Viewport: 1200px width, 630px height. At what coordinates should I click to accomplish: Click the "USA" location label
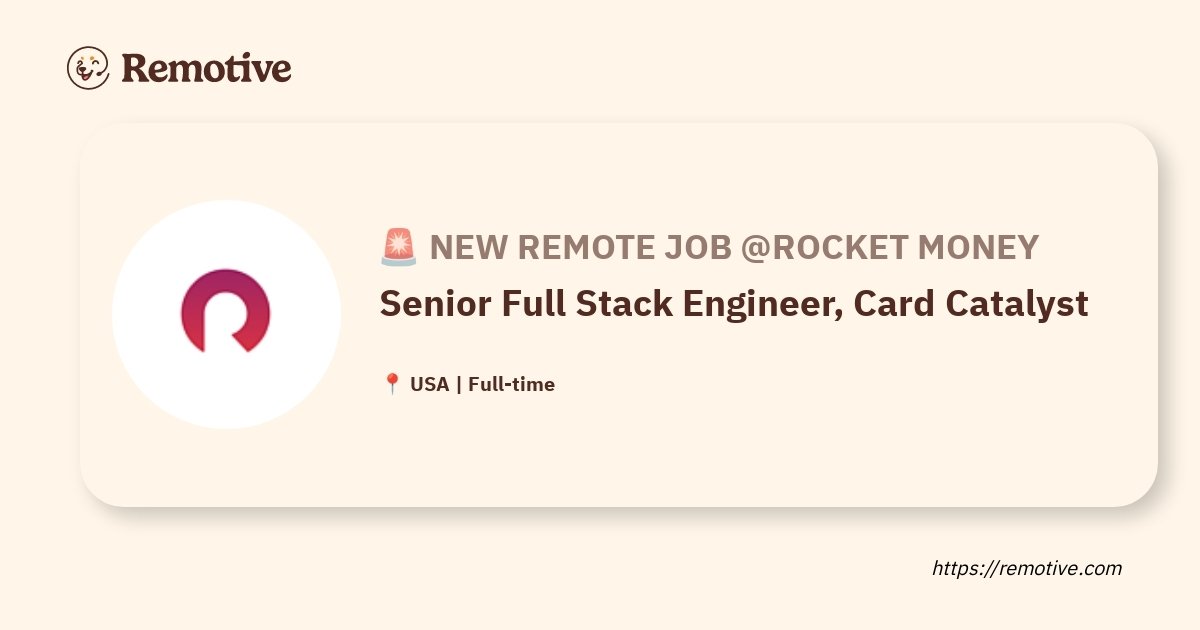pyautogui.click(x=430, y=384)
